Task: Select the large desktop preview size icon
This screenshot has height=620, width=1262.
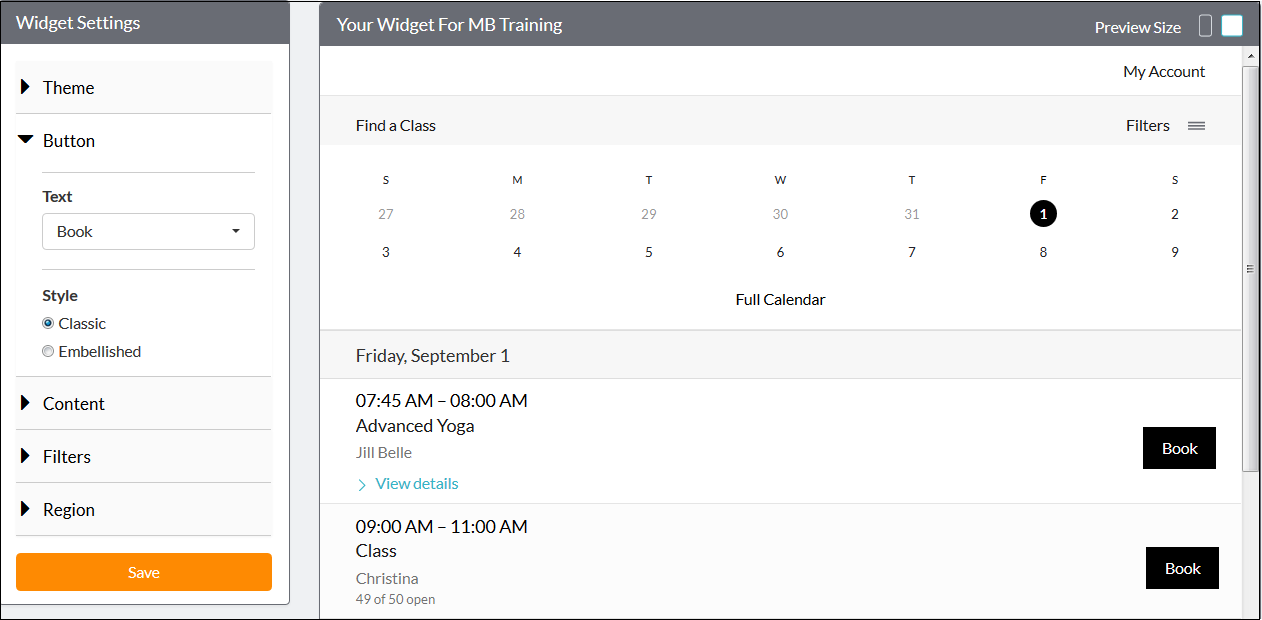Action: coord(1231,24)
